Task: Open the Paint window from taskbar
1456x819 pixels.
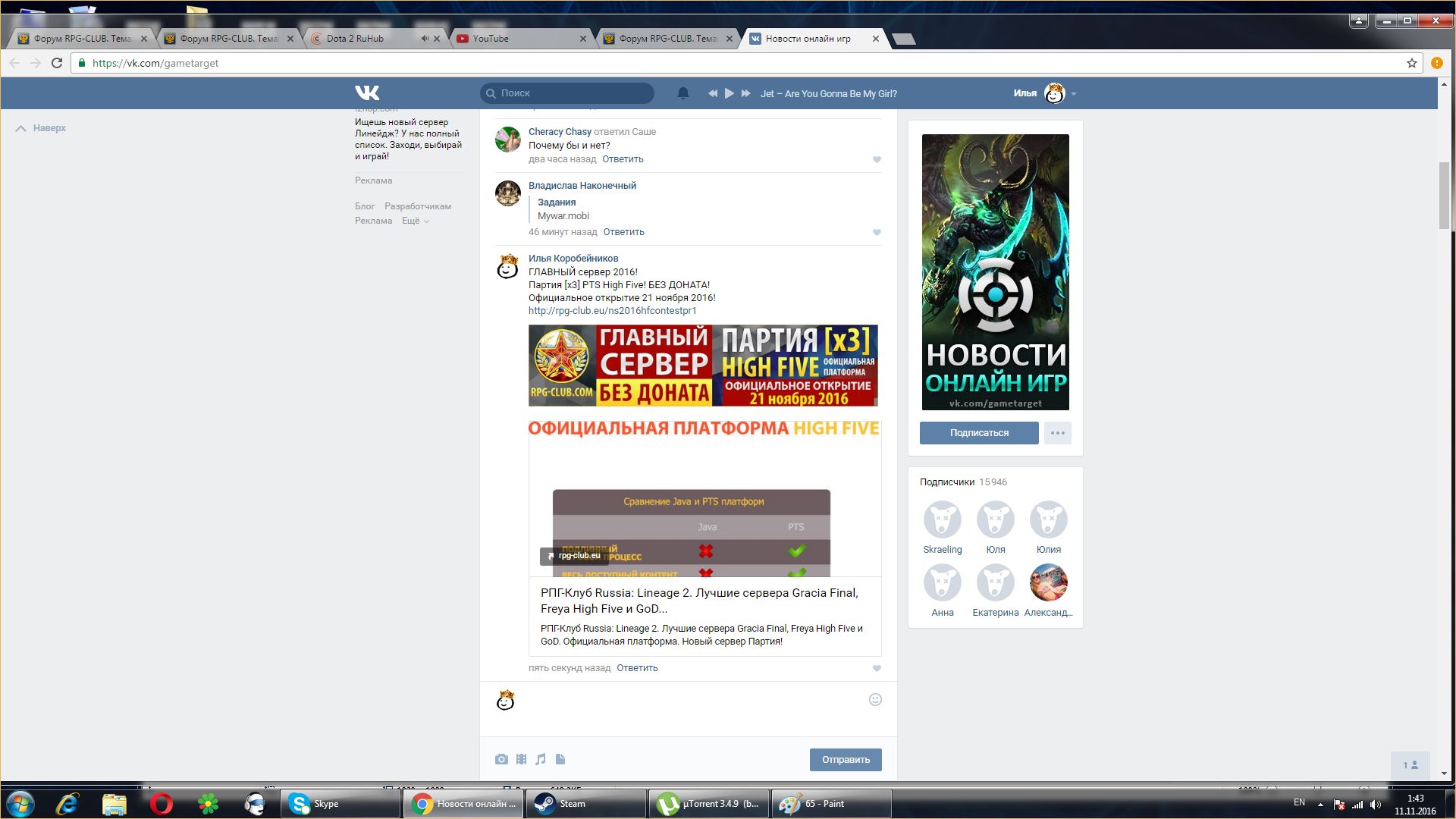Action: [x=833, y=804]
